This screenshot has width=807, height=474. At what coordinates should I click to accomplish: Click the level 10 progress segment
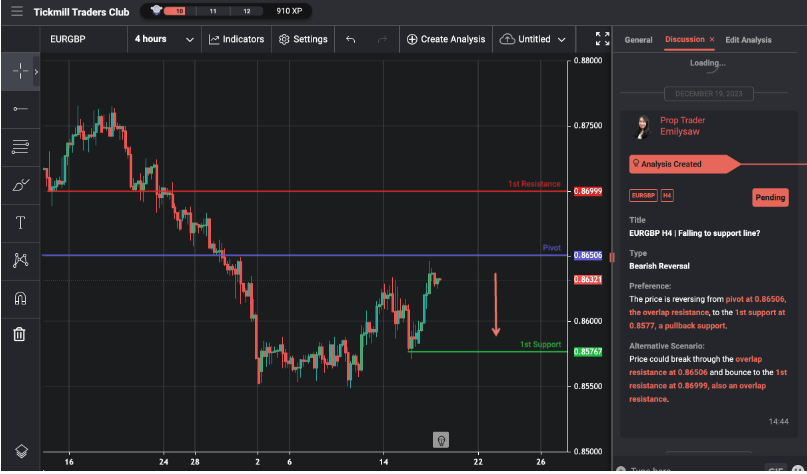pyautogui.click(x=175, y=11)
